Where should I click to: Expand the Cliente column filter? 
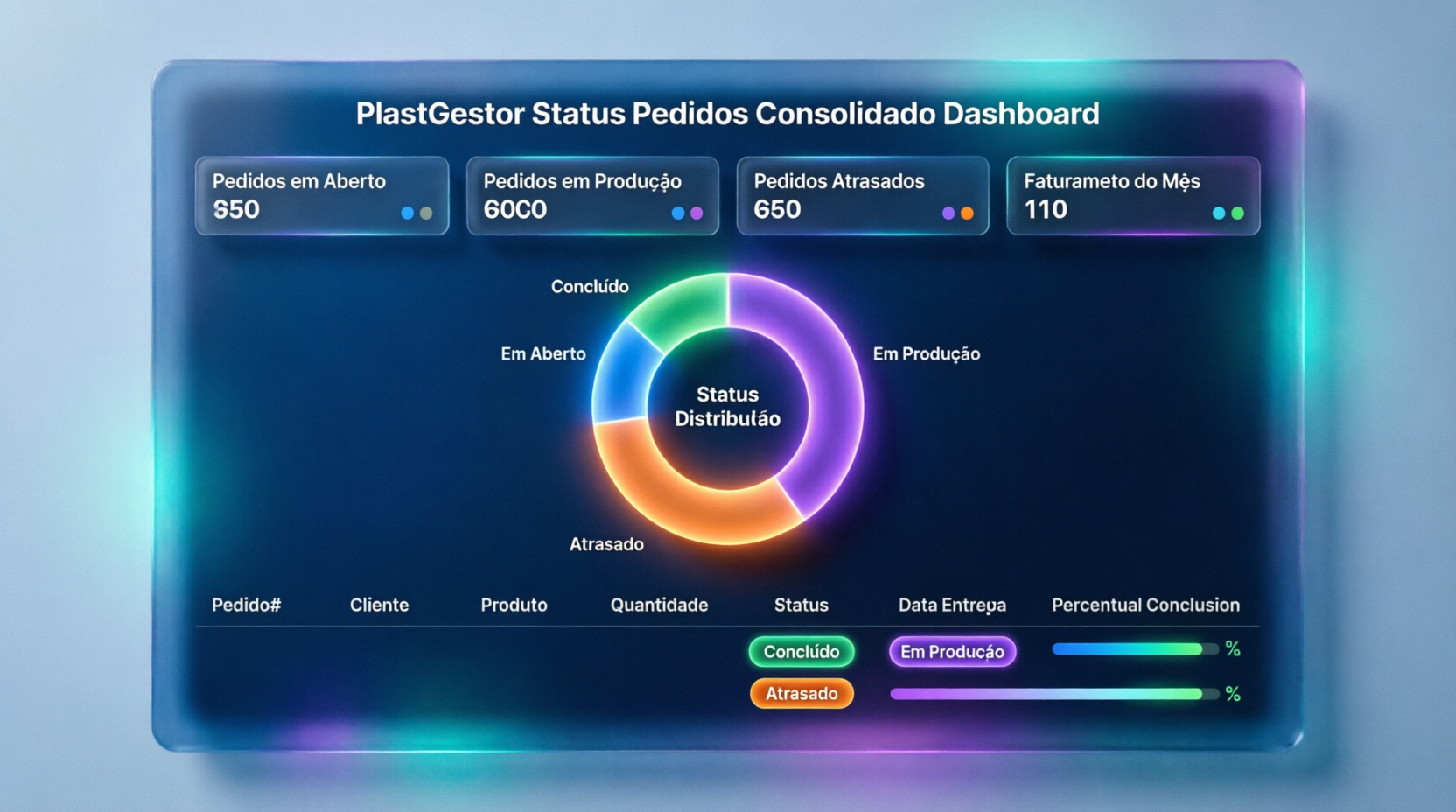coord(379,605)
